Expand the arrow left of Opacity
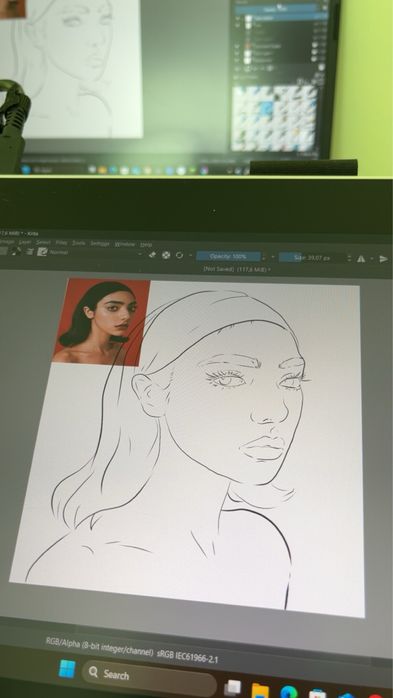 [191, 256]
